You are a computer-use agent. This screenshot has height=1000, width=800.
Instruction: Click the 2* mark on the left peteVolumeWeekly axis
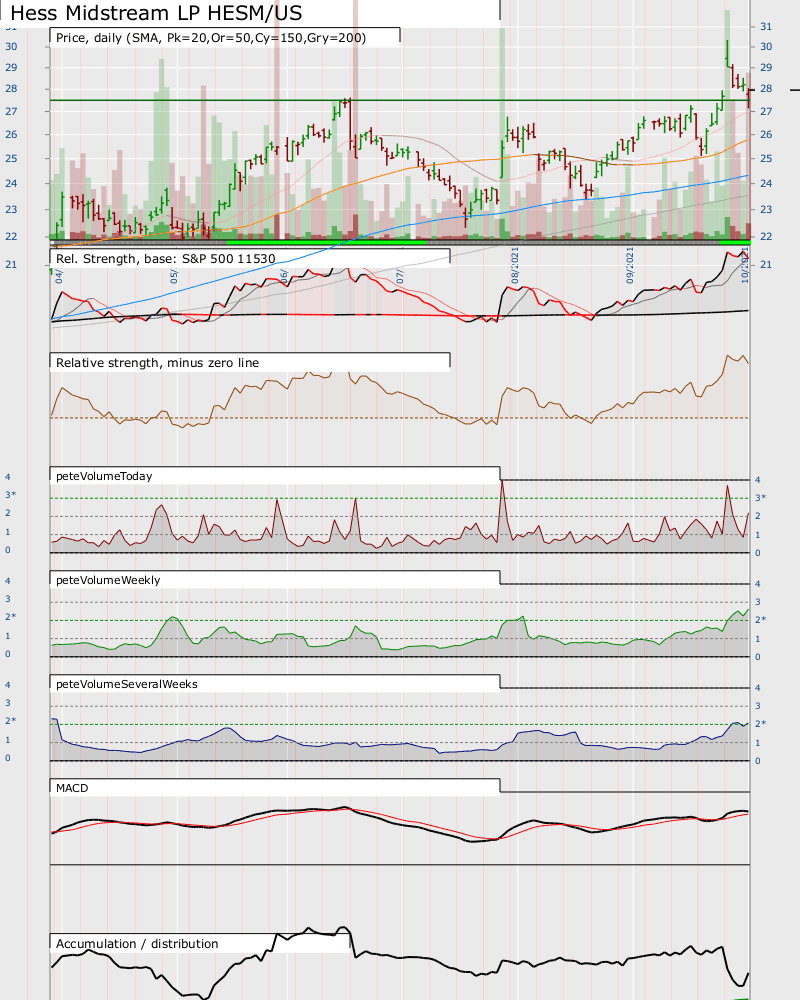pyautogui.click(x=11, y=617)
